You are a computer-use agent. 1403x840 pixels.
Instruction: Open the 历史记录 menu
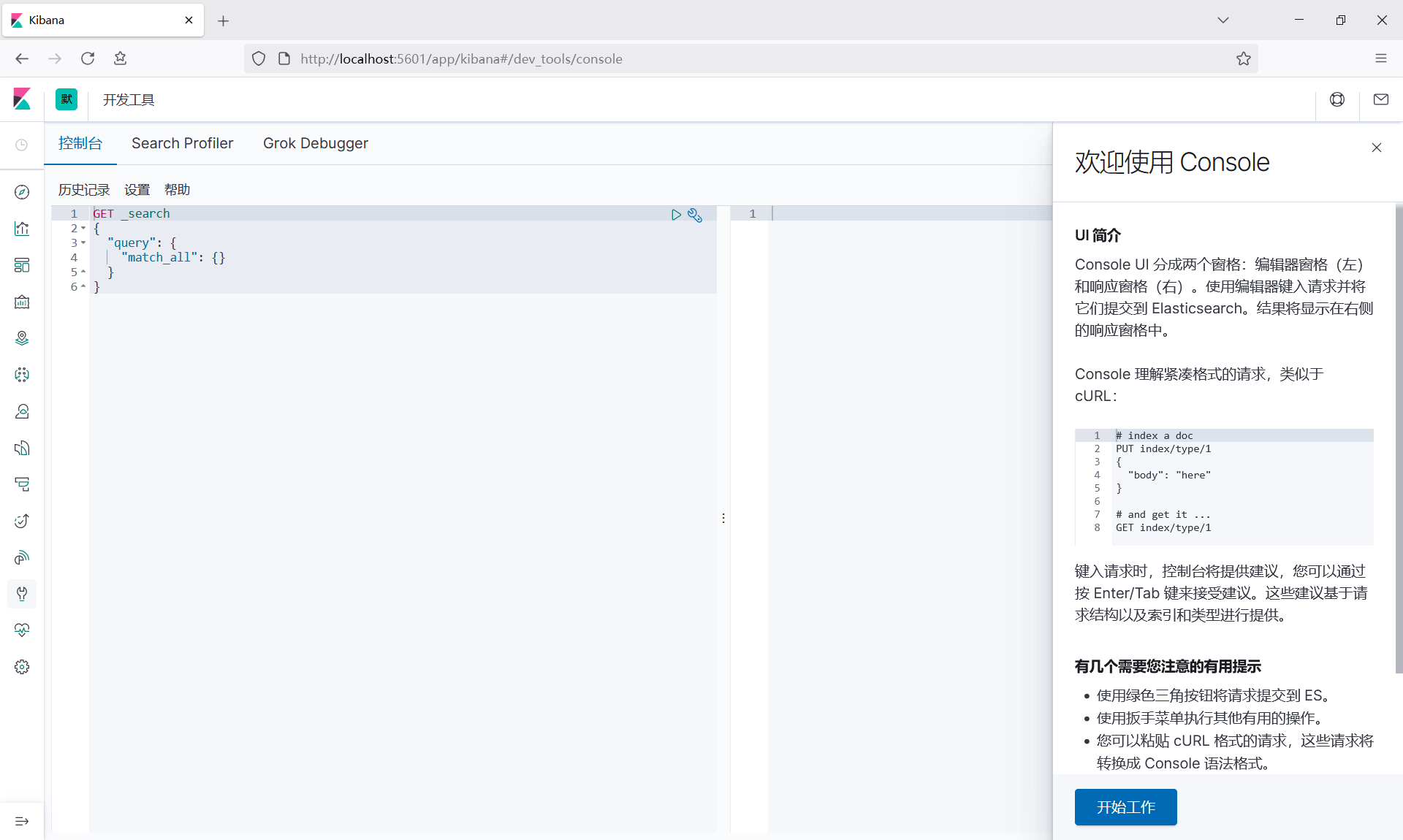point(83,189)
